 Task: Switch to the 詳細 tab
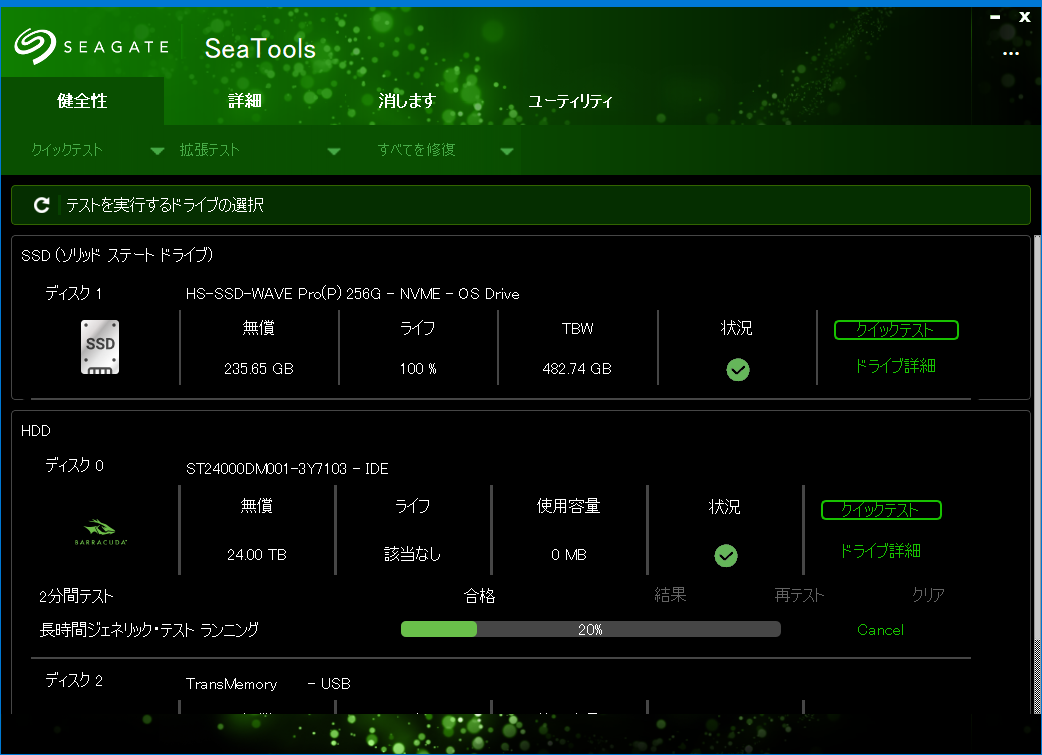(245, 101)
